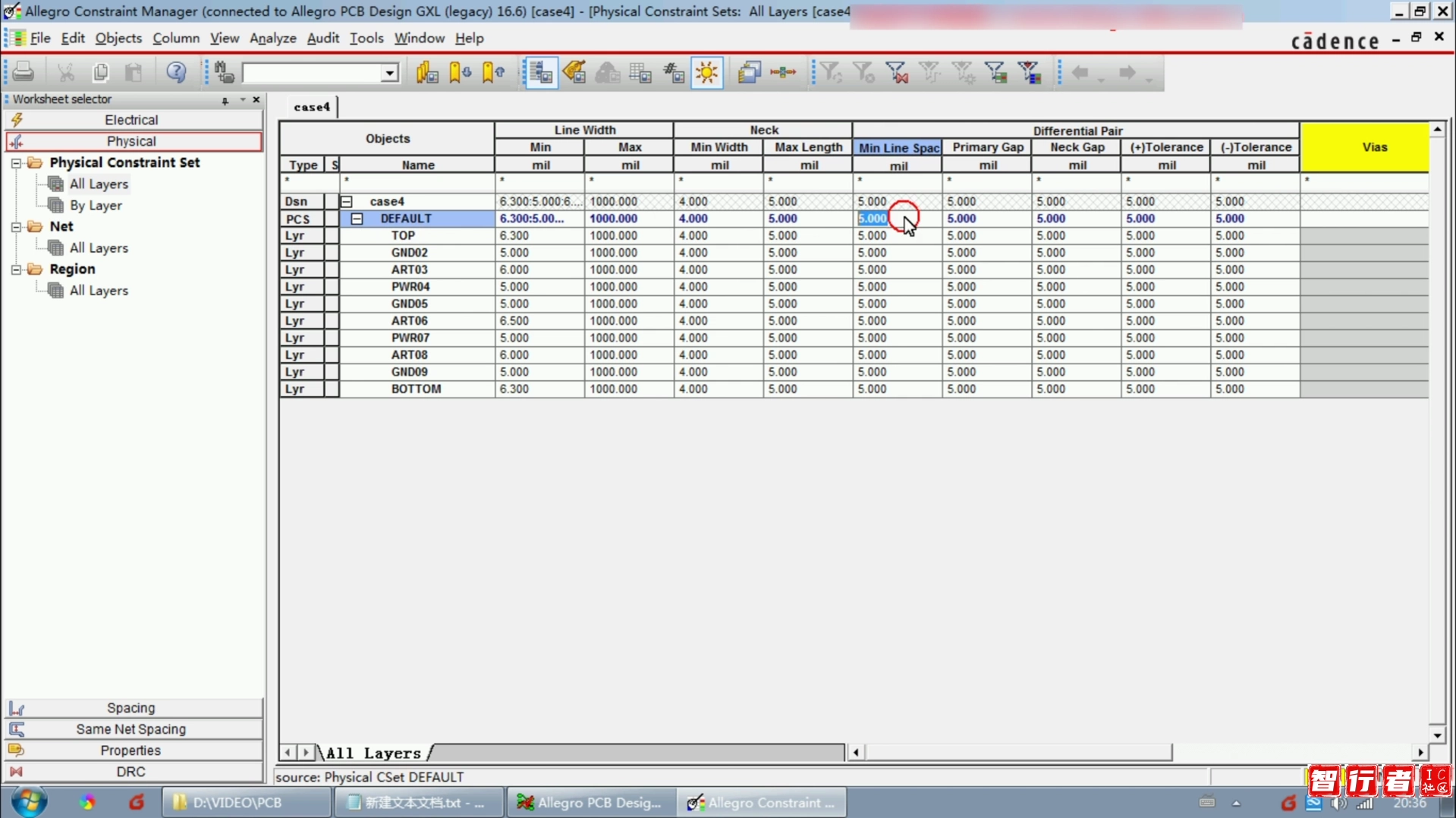
Task: Select the All Layers sheet tab
Action: 373,753
